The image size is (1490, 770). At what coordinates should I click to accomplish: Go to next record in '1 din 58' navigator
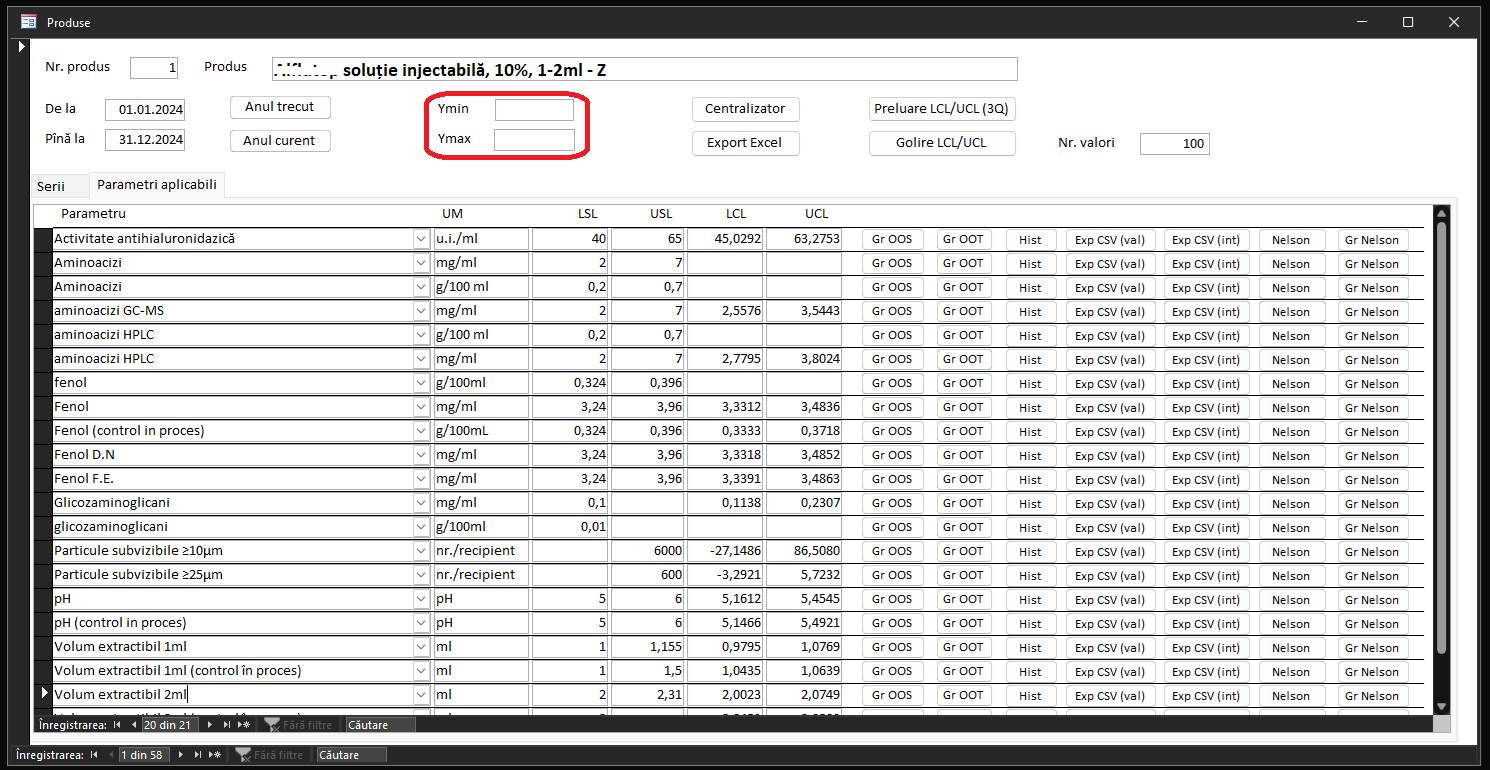(181, 755)
